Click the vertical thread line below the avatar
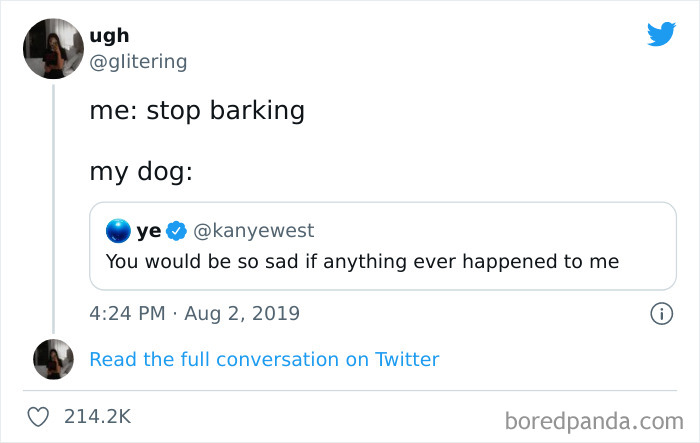The height and width of the screenshot is (443, 700). coord(52,200)
